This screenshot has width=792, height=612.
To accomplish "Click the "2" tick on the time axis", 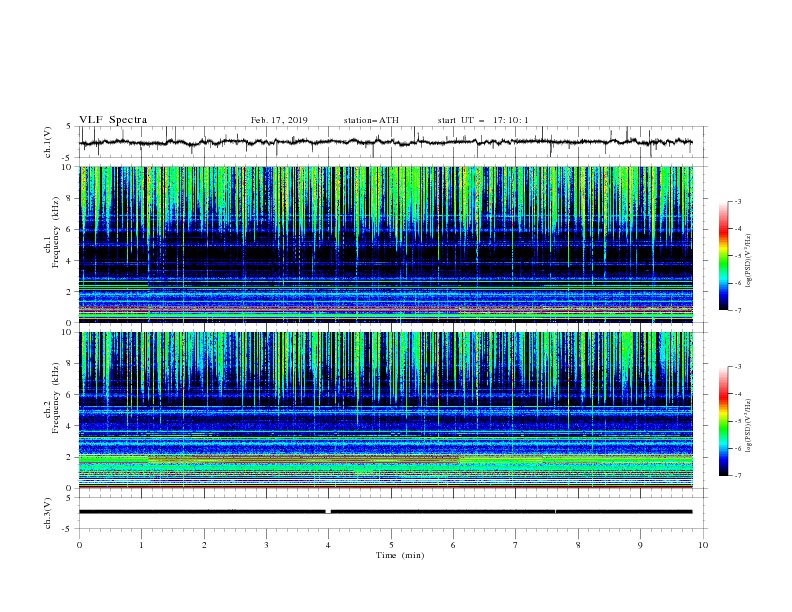I will 204,545.
